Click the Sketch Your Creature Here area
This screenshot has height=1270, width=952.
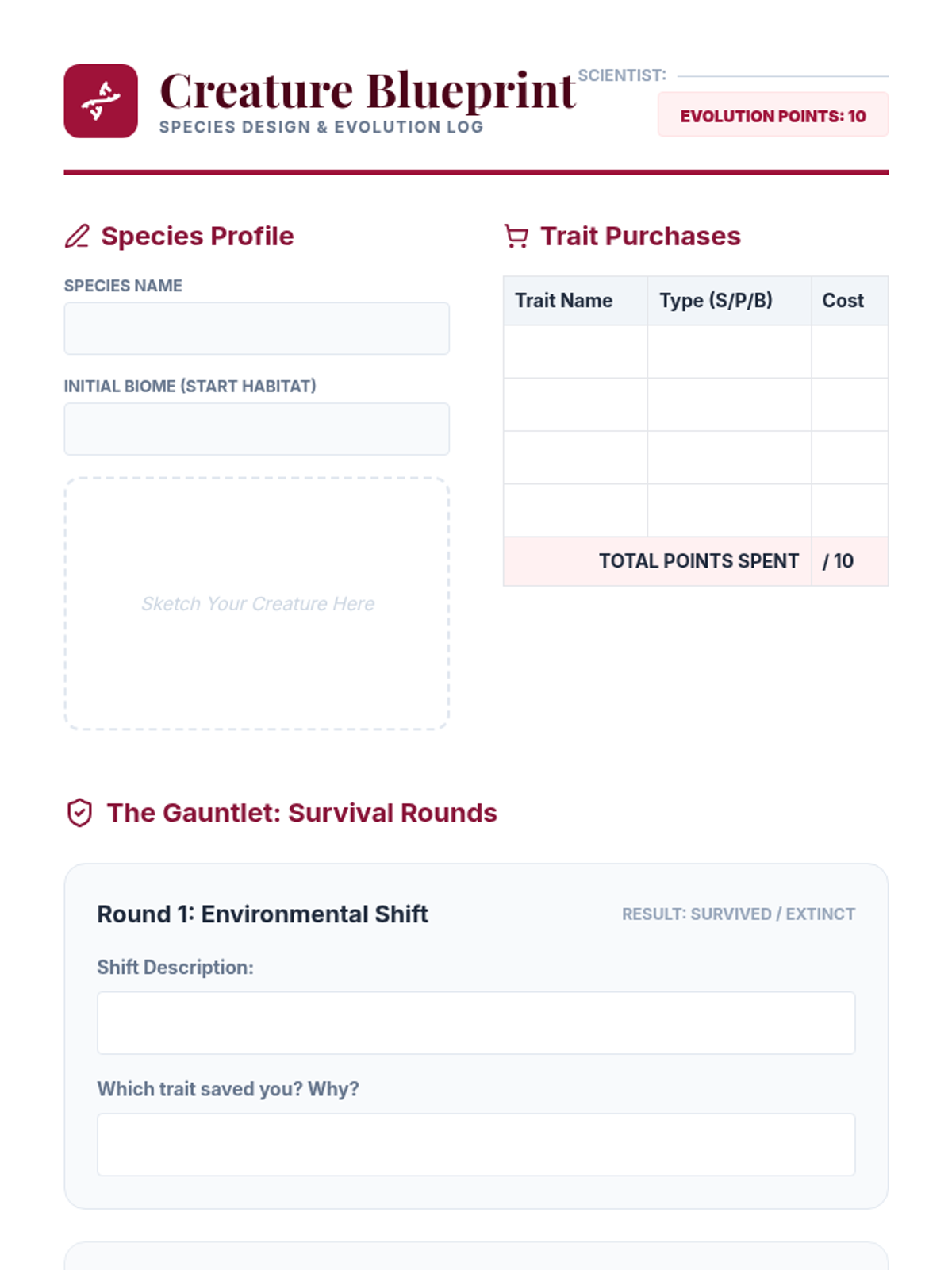tap(256, 603)
